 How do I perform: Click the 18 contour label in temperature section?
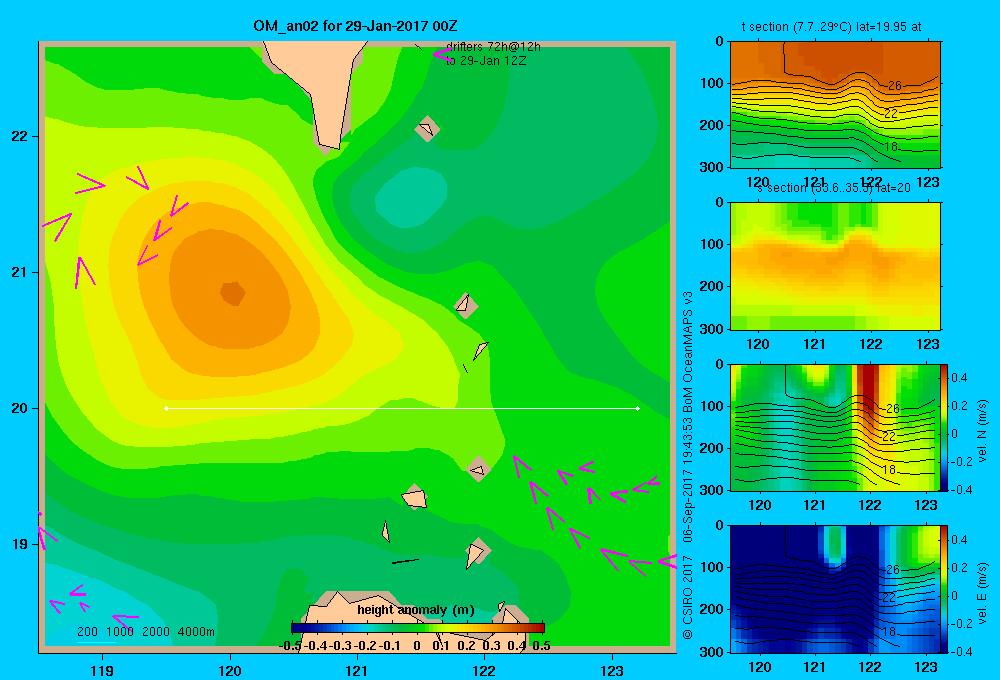pyautogui.click(x=891, y=147)
